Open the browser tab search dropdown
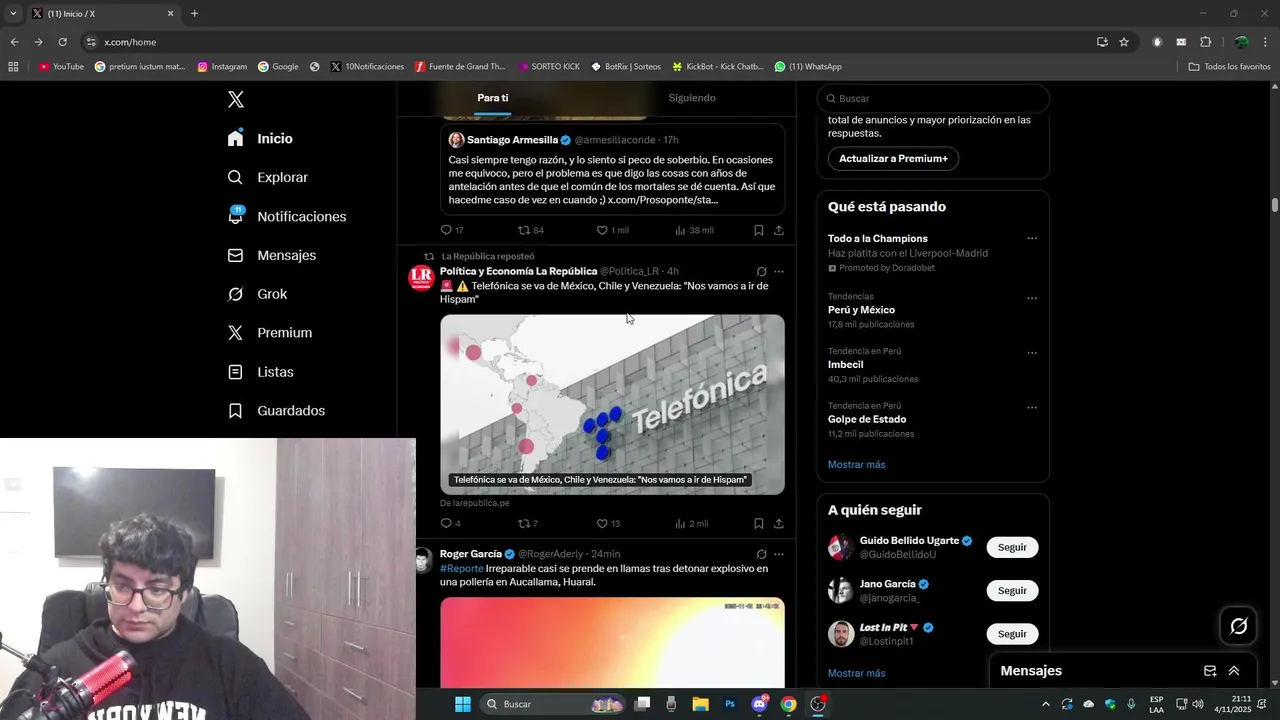The height and width of the screenshot is (720, 1280). click(x=13, y=14)
